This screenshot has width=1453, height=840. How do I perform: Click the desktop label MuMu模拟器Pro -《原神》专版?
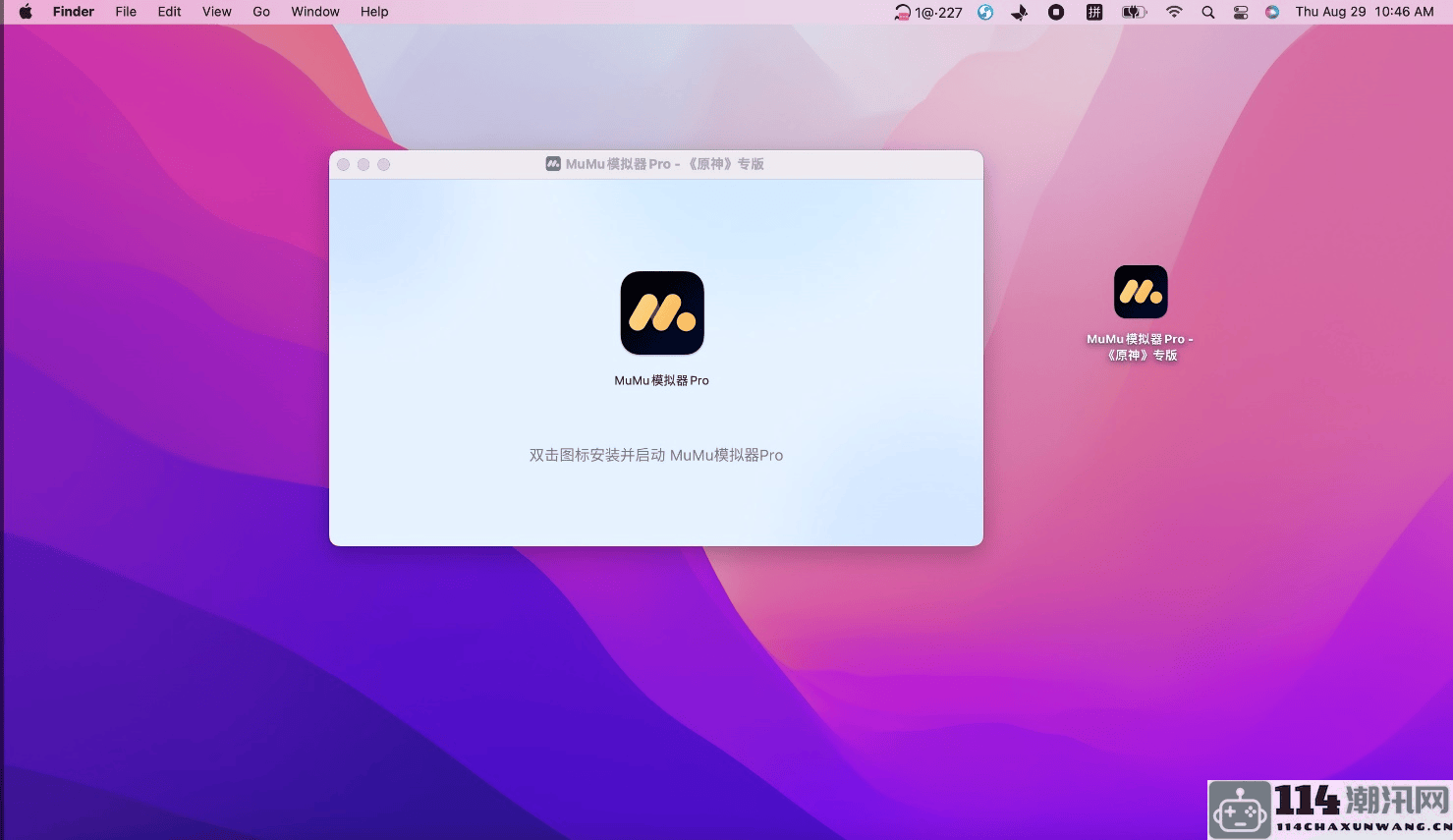(x=1141, y=347)
